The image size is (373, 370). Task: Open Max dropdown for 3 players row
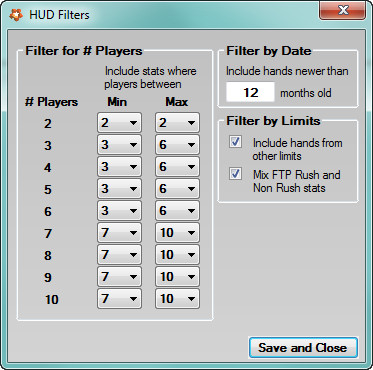click(177, 145)
